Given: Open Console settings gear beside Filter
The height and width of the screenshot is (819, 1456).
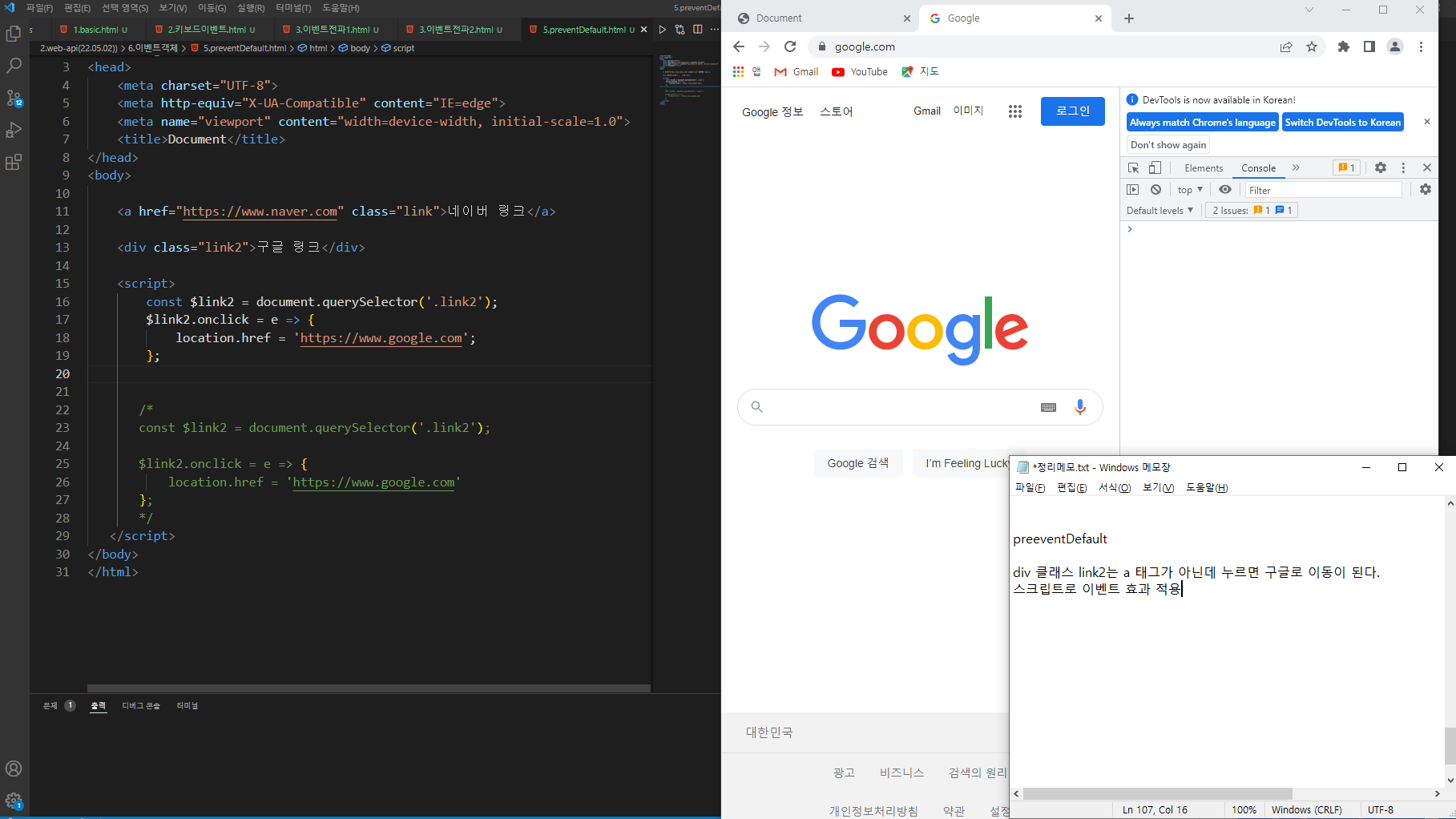Looking at the screenshot, I should [1426, 189].
